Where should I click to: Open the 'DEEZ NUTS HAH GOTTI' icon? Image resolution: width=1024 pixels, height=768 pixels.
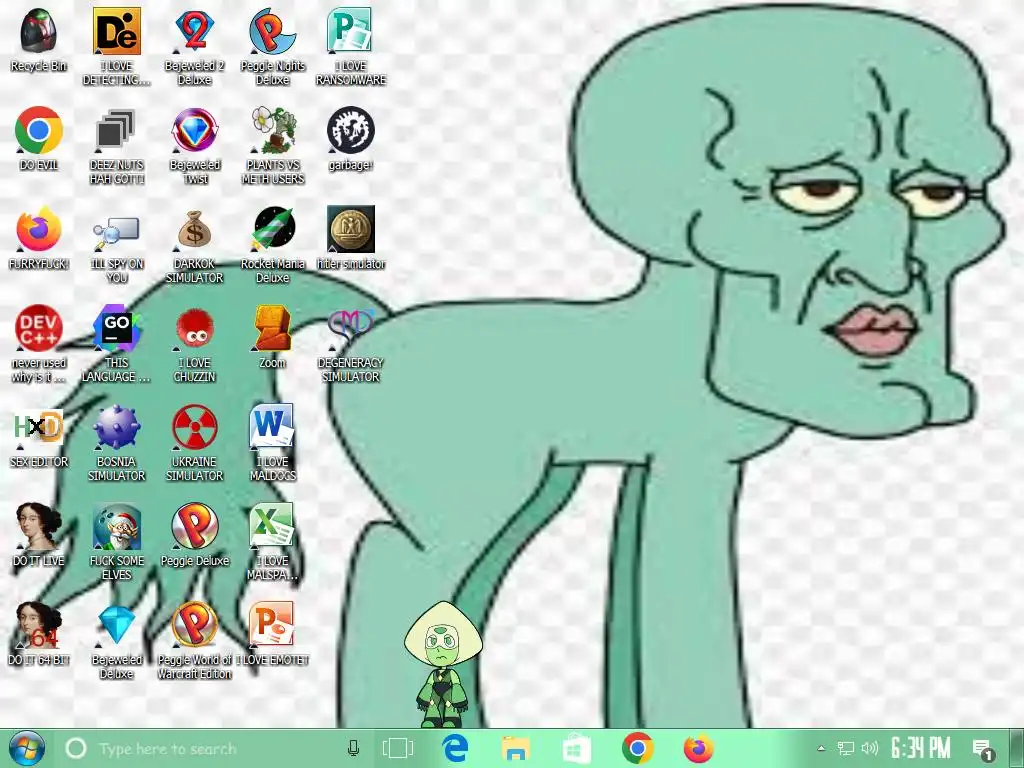tap(116, 130)
